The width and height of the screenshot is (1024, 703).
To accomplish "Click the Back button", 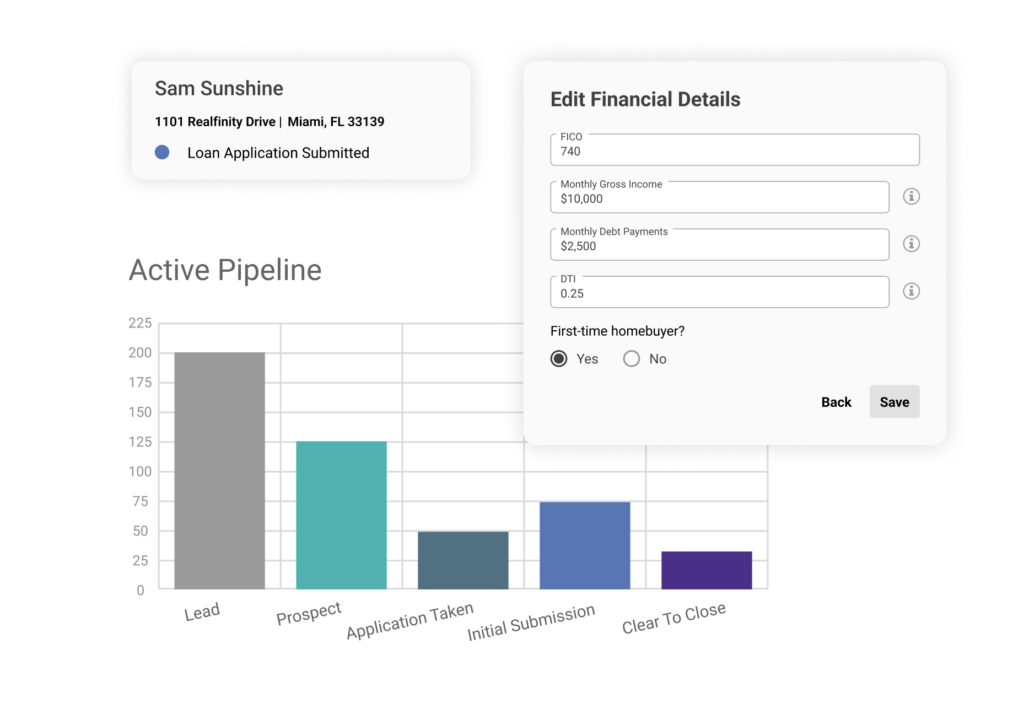I will [836, 402].
